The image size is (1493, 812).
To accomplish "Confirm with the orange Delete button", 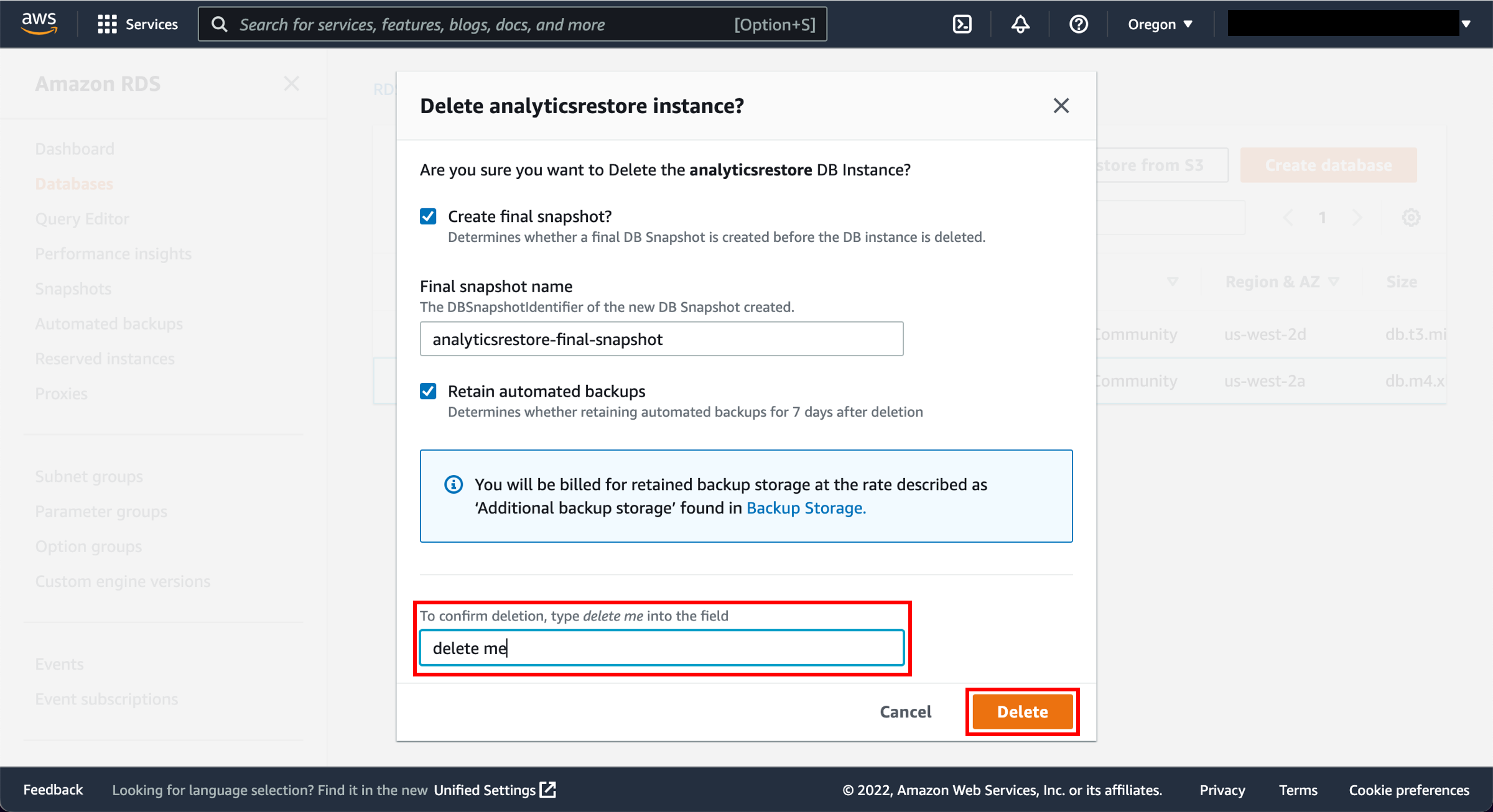I will [x=1022, y=712].
